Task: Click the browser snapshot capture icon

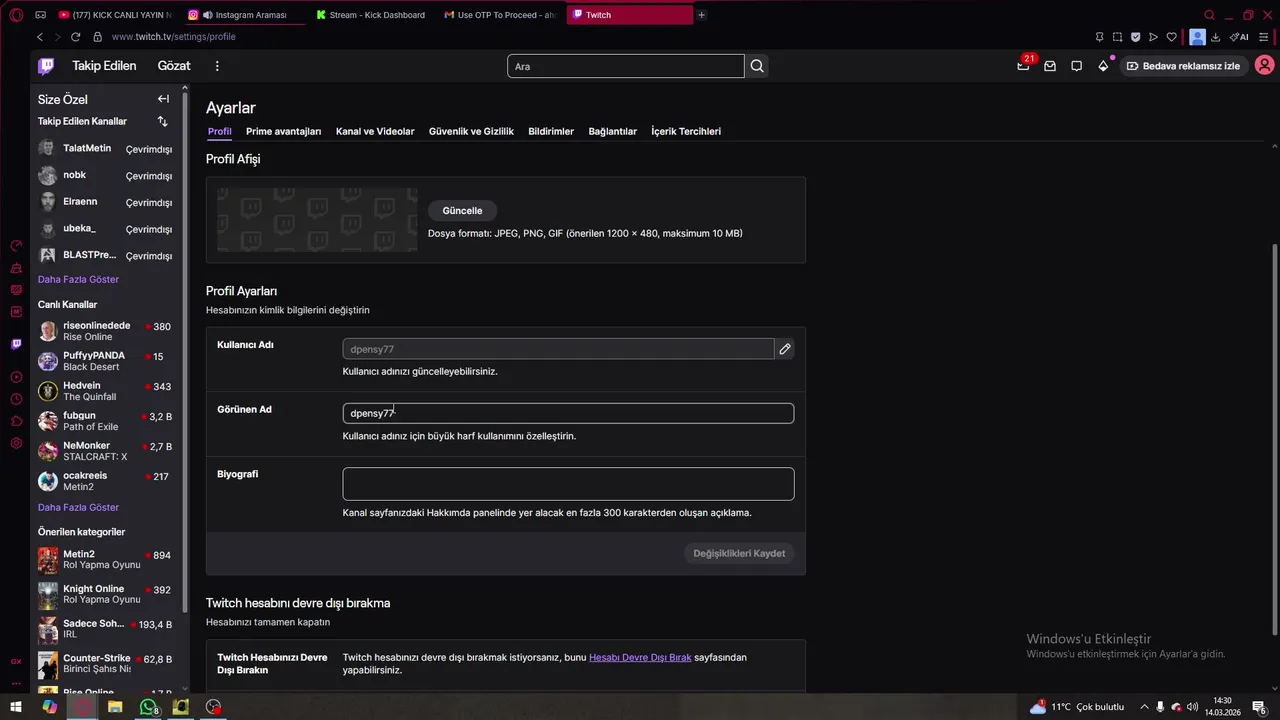Action: (1117, 37)
